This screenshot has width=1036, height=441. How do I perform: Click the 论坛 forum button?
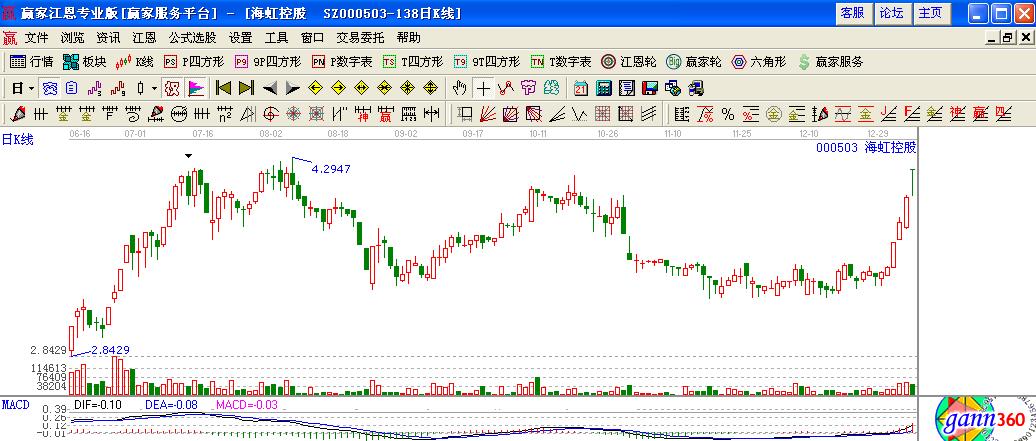tap(891, 13)
